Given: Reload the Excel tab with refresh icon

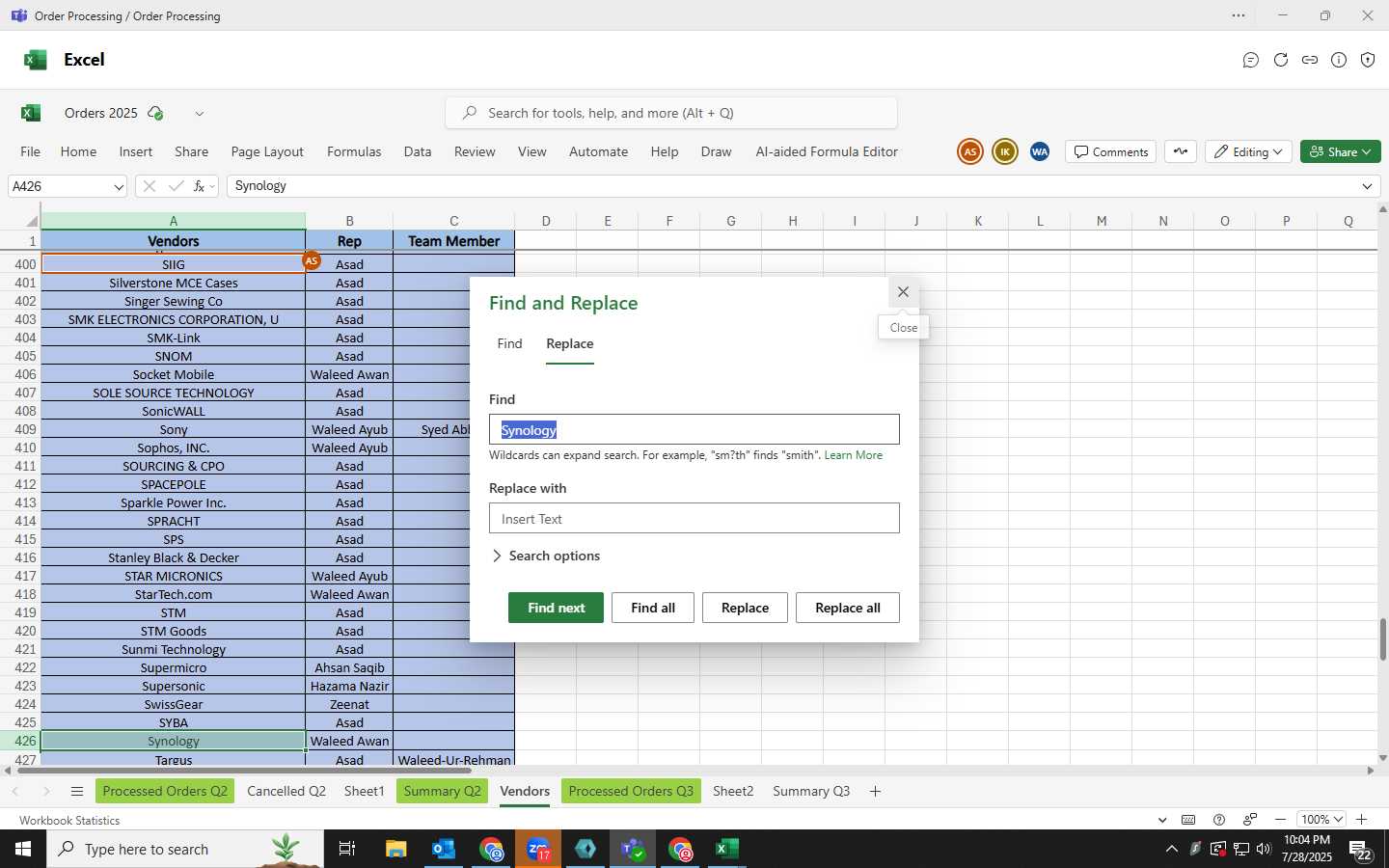Looking at the screenshot, I should (x=1281, y=60).
